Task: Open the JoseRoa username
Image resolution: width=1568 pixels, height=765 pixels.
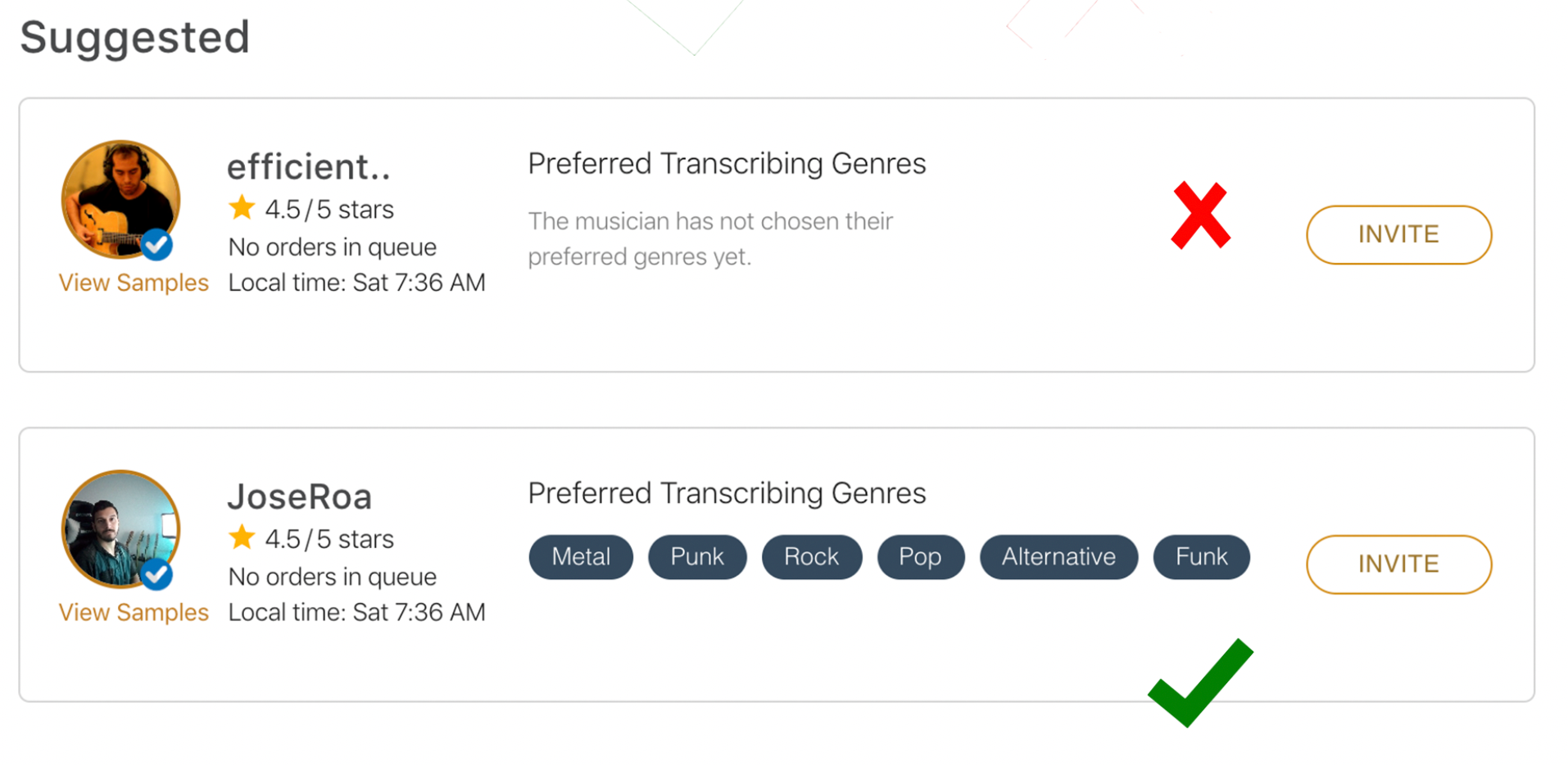Action: tap(300, 497)
